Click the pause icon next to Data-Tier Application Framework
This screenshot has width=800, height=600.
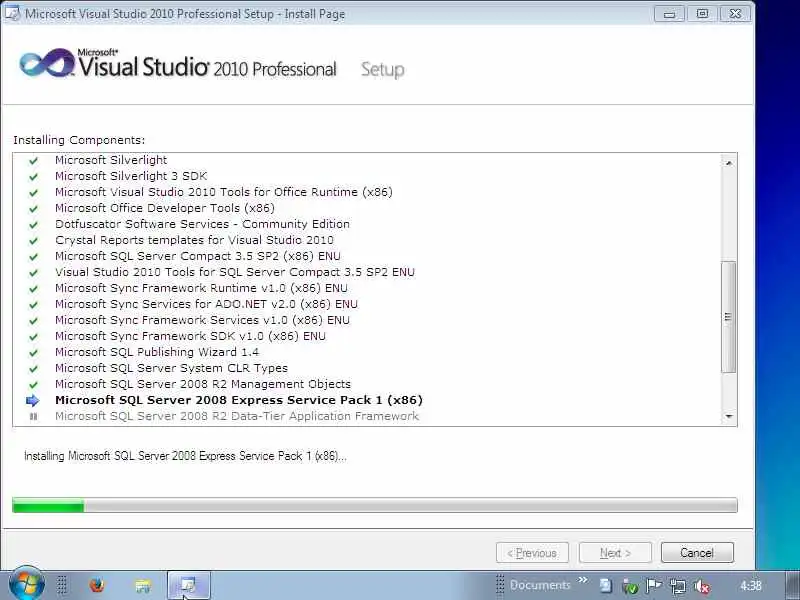pos(34,416)
